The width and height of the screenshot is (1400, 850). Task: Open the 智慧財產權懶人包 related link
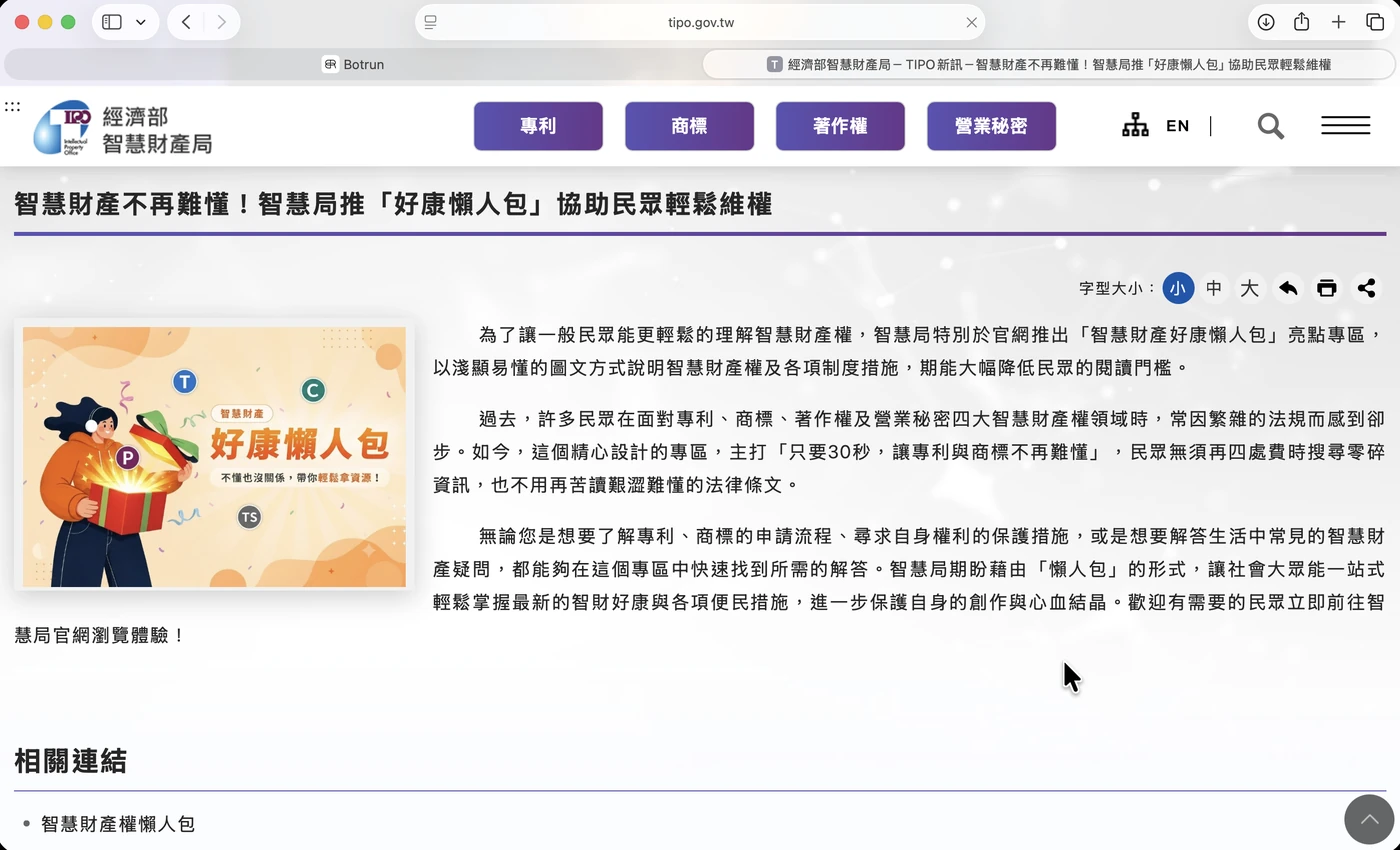tap(118, 824)
